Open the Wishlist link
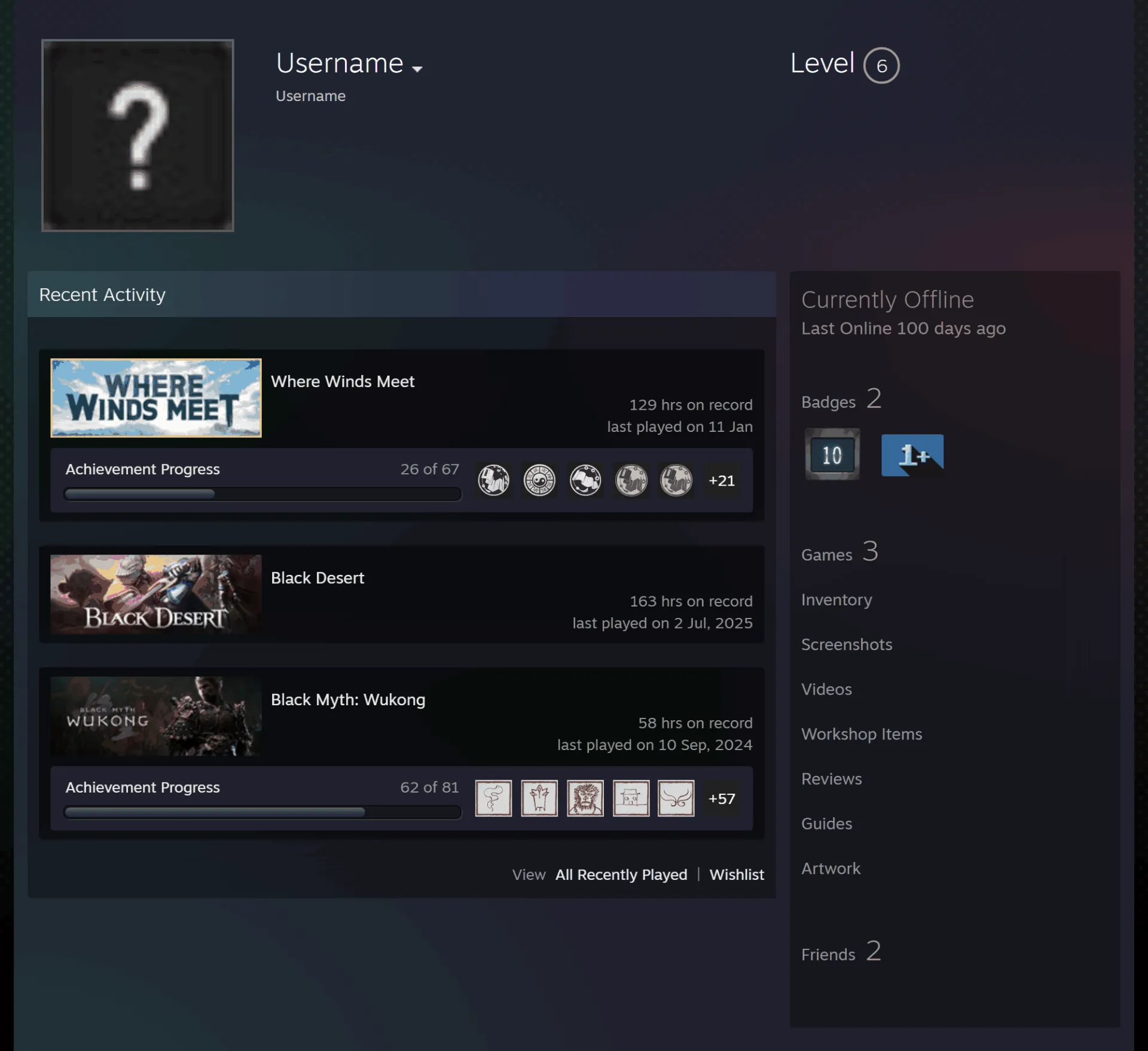This screenshot has width=1148, height=1051. 737,875
